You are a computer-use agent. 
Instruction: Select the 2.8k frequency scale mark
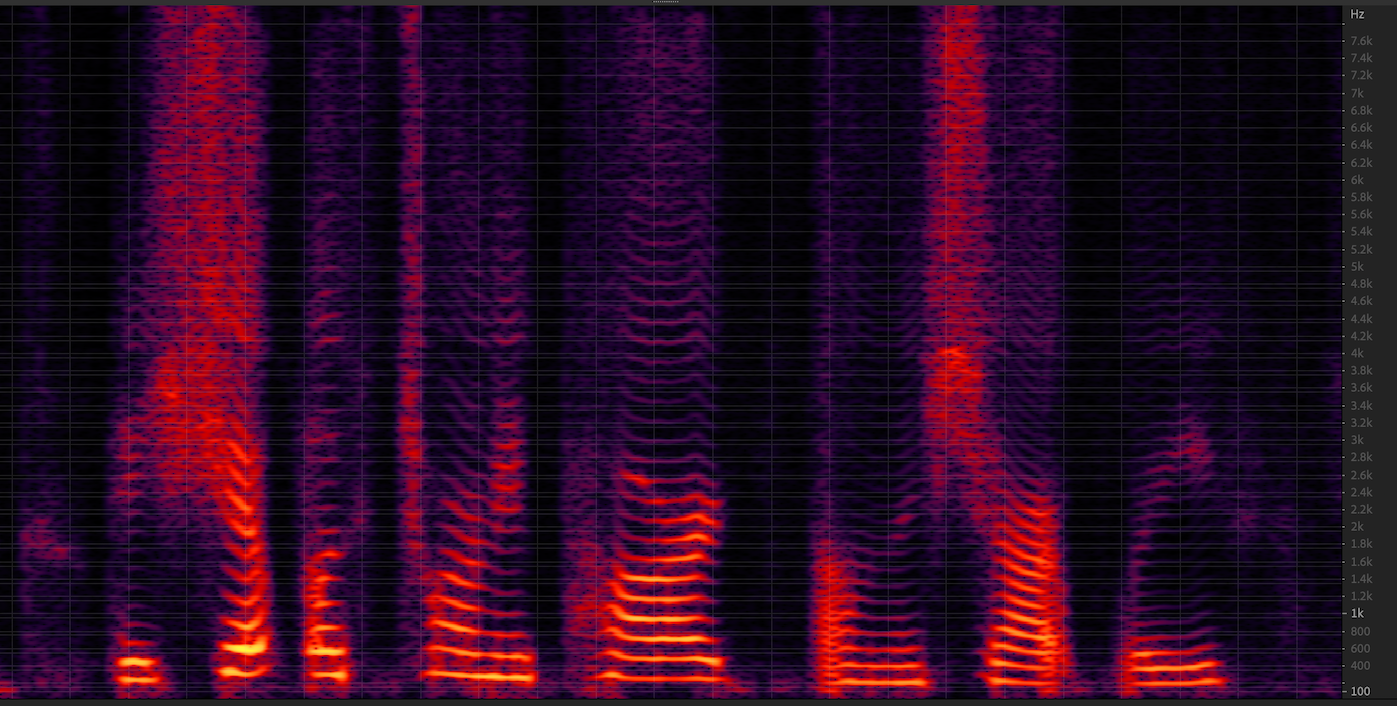pyautogui.click(x=1360, y=457)
